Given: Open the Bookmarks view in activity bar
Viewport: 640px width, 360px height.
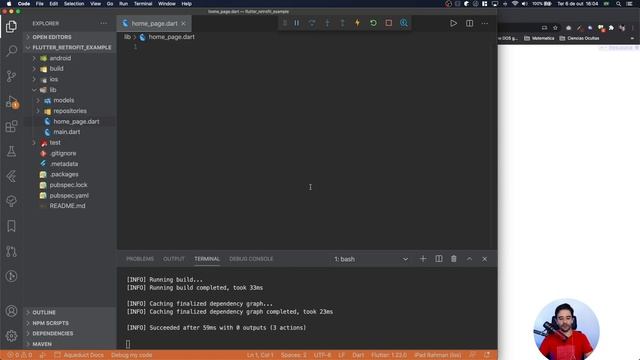Looking at the screenshot, I should [11, 226].
